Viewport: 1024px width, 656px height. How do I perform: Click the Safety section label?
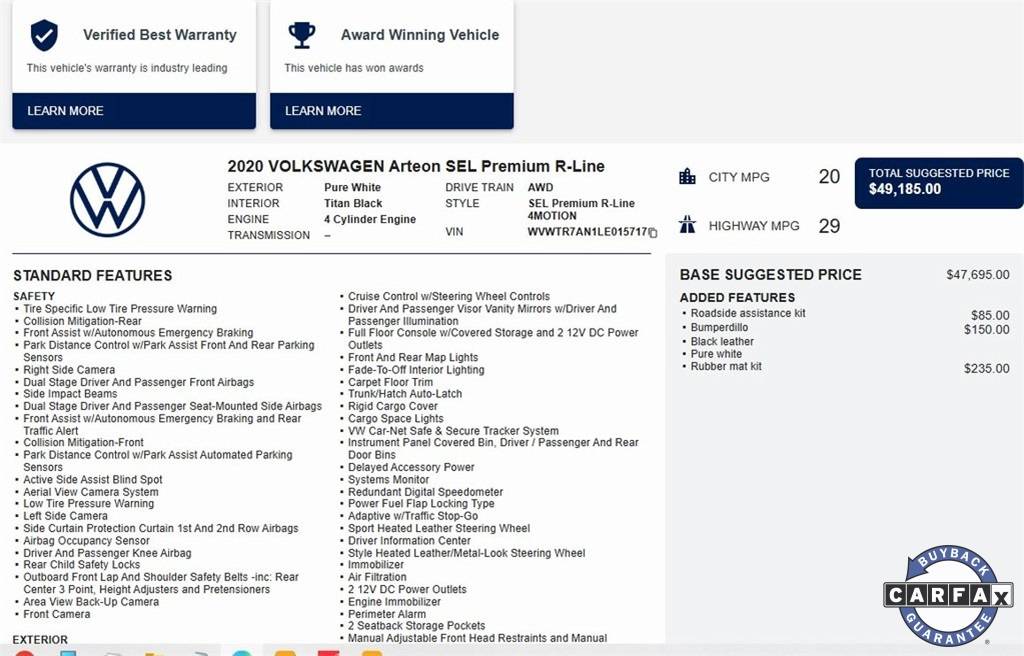point(34,296)
